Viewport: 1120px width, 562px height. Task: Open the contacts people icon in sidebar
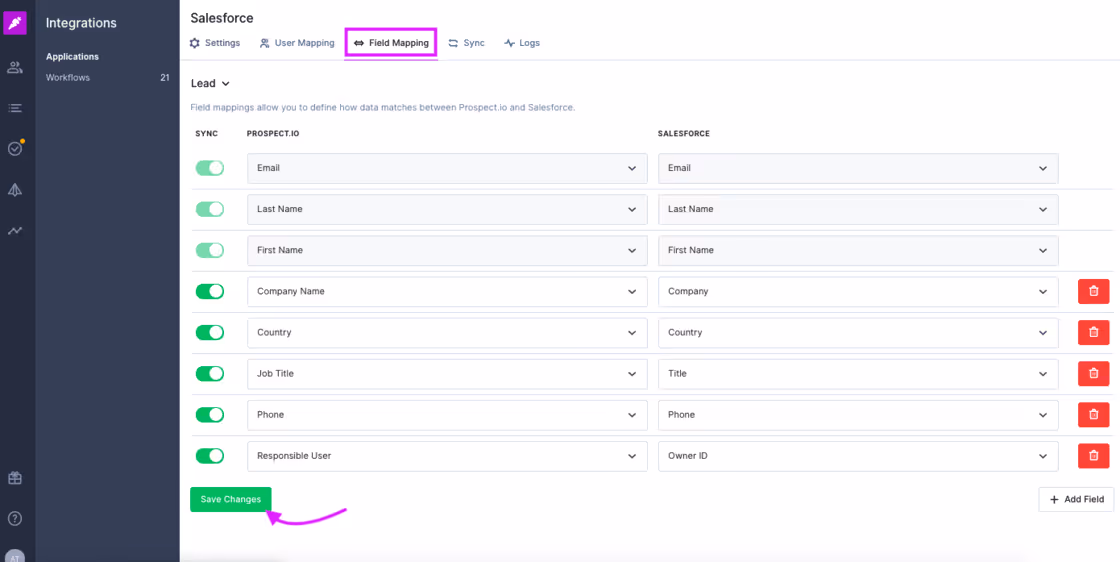[15, 68]
